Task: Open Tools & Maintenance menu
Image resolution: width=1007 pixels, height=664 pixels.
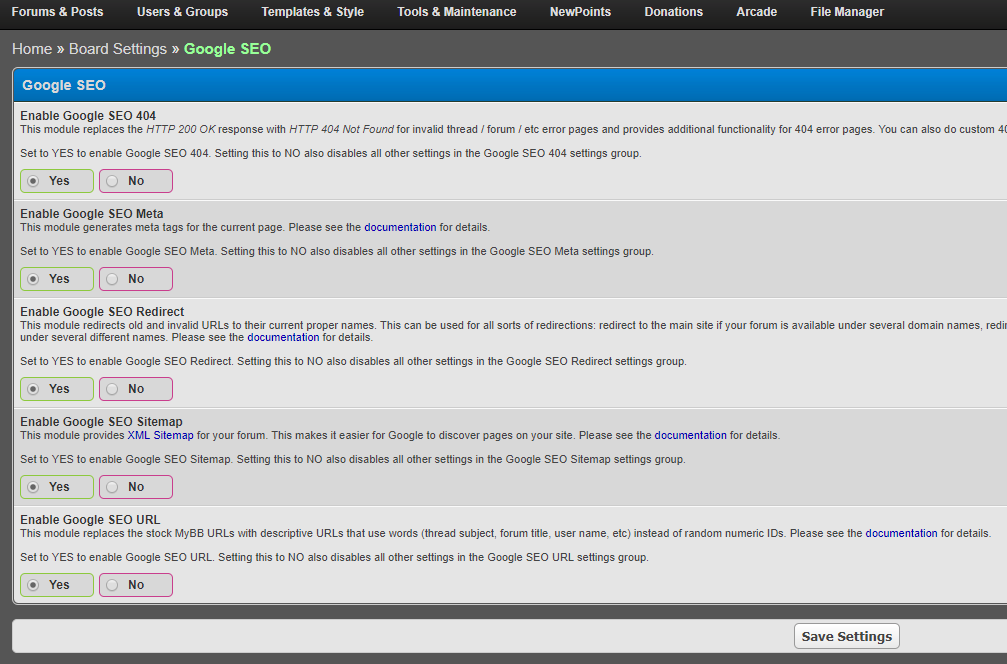Action: [456, 12]
